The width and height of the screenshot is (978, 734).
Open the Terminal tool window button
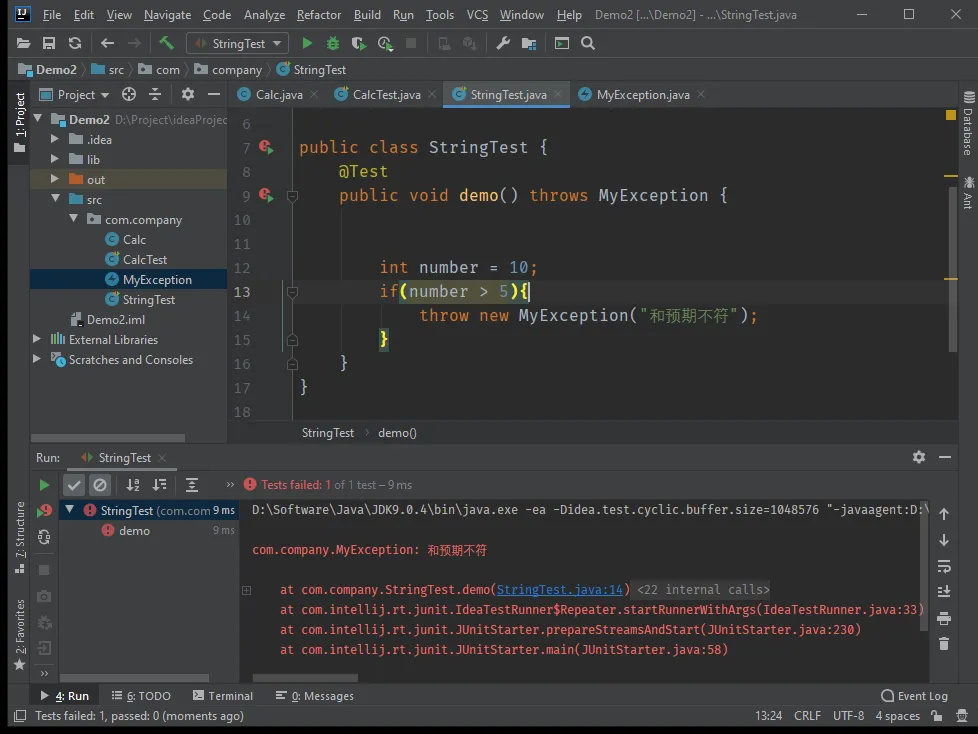click(221, 696)
